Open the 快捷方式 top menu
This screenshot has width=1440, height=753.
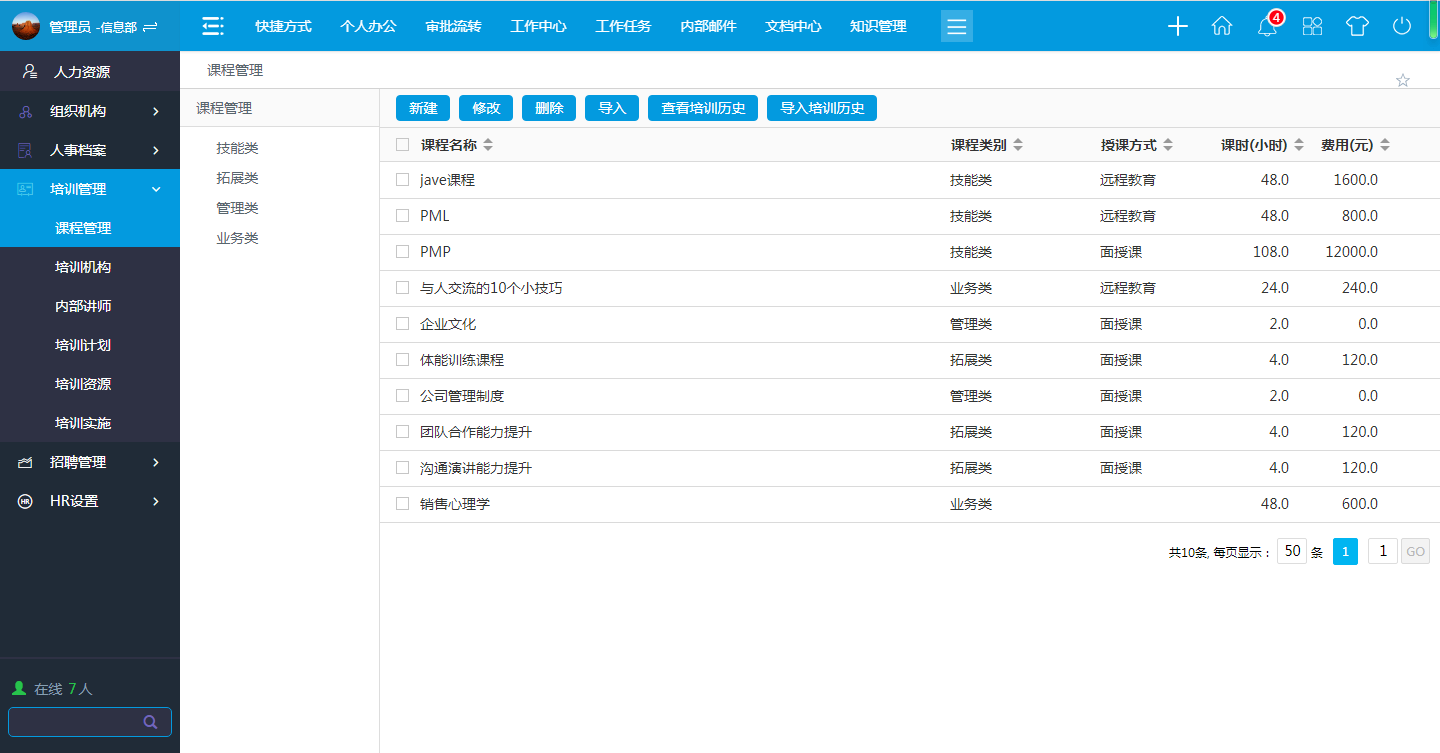point(283,26)
